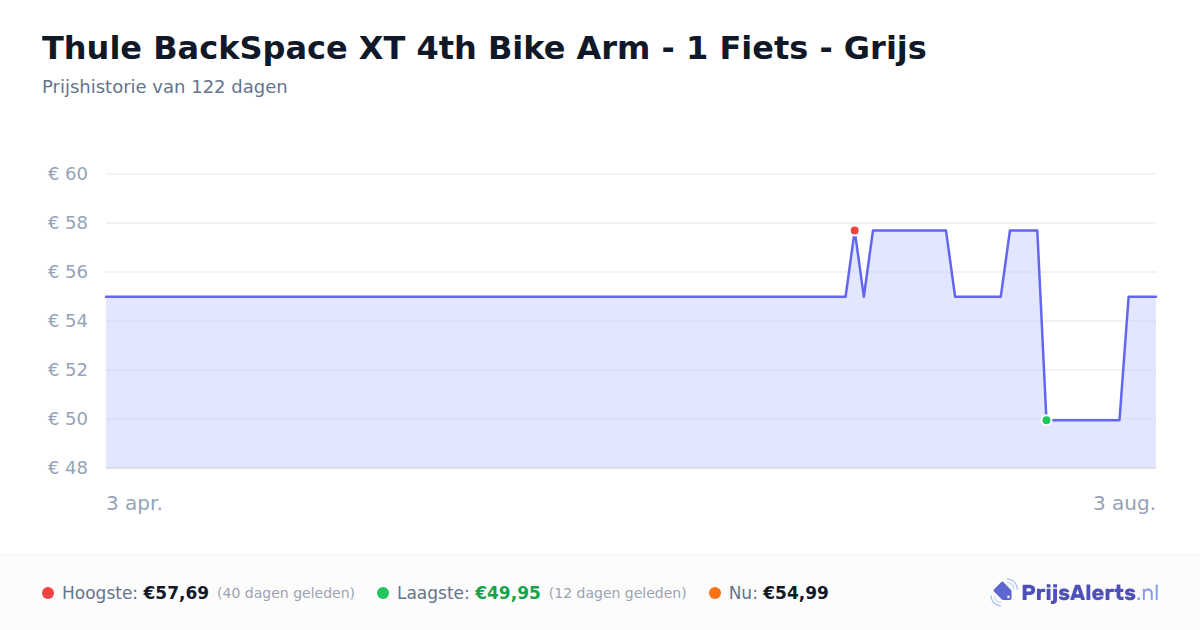Click the 12 dagen geleden note

618,593
